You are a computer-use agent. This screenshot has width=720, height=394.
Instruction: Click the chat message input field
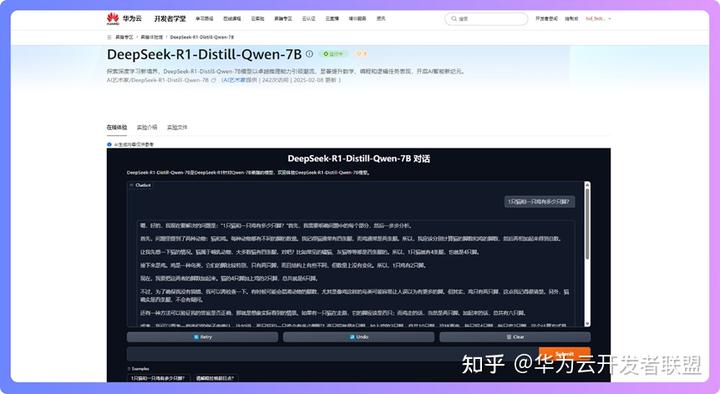(332, 354)
